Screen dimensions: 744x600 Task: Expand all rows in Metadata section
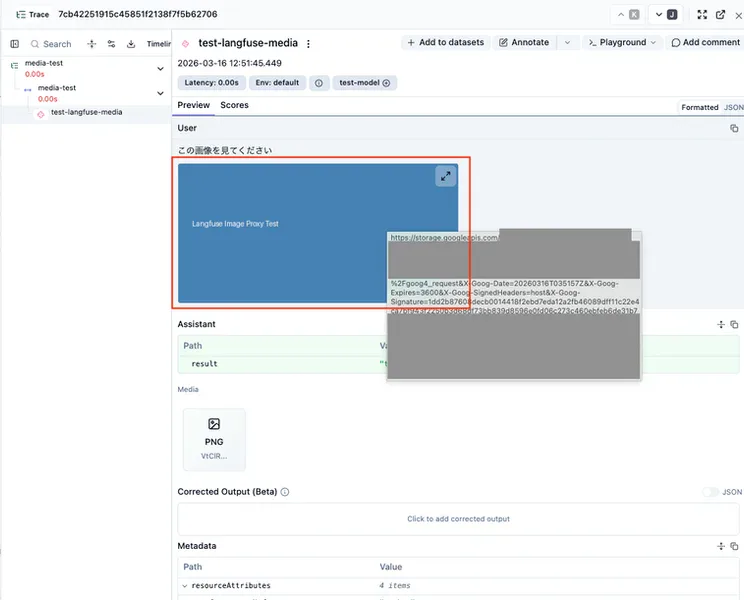click(x=721, y=546)
